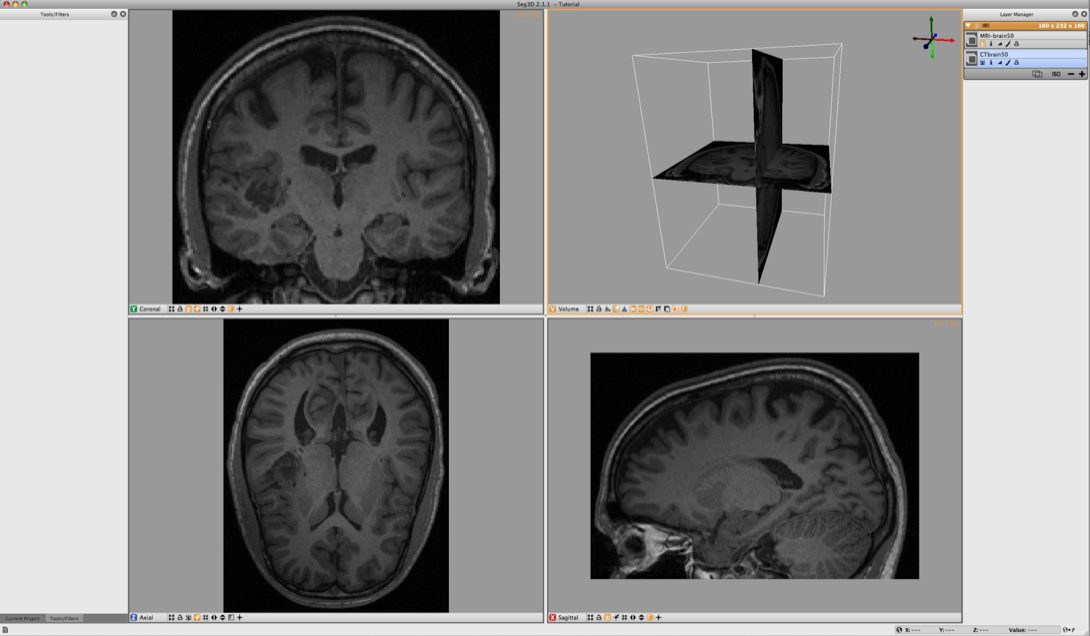Click the auto view icon in Sagittal toolbar
The height and width of the screenshot is (636, 1090).
[x=590, y=617]
